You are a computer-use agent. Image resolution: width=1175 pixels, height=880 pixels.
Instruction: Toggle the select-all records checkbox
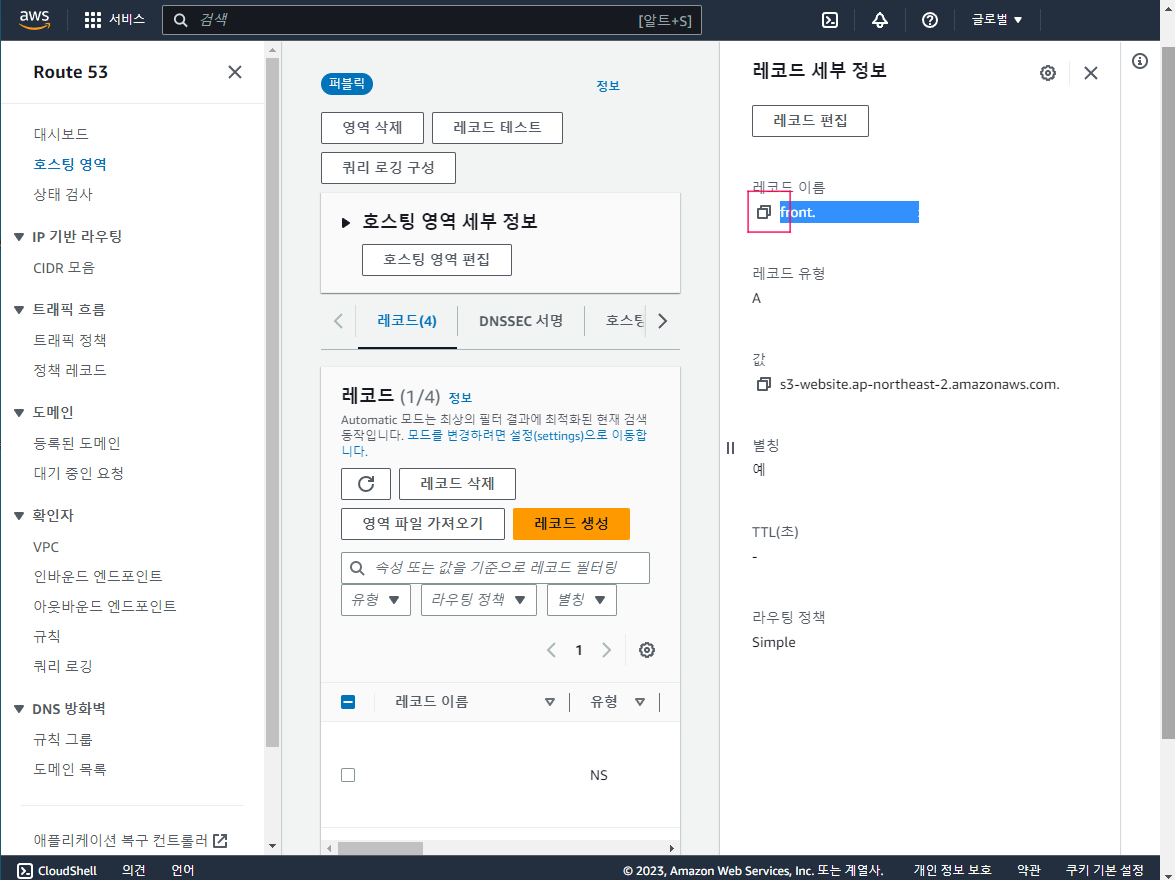pyautogui.click(x=348, y=702)
